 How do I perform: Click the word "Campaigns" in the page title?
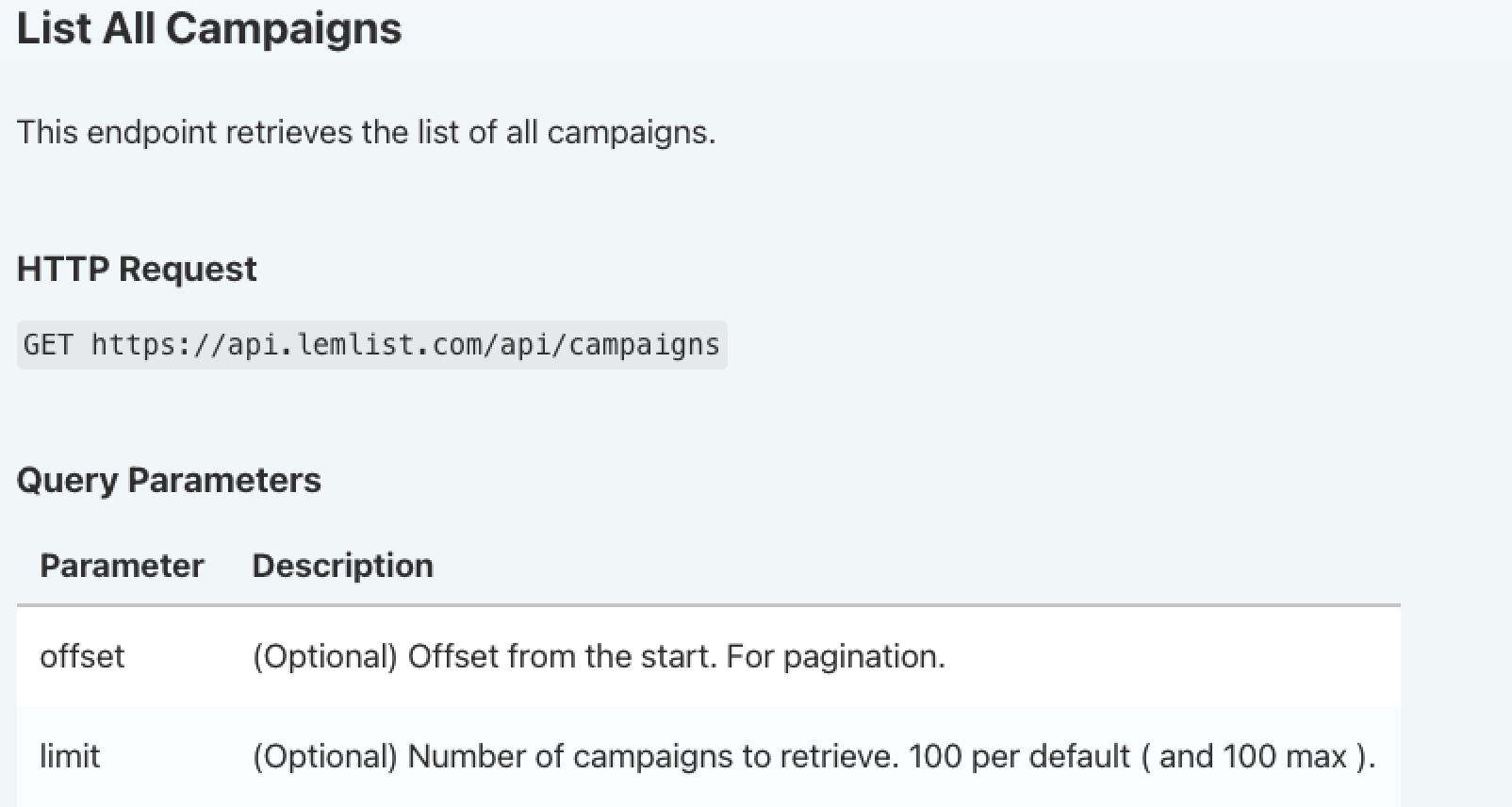[x=284, y=28]
